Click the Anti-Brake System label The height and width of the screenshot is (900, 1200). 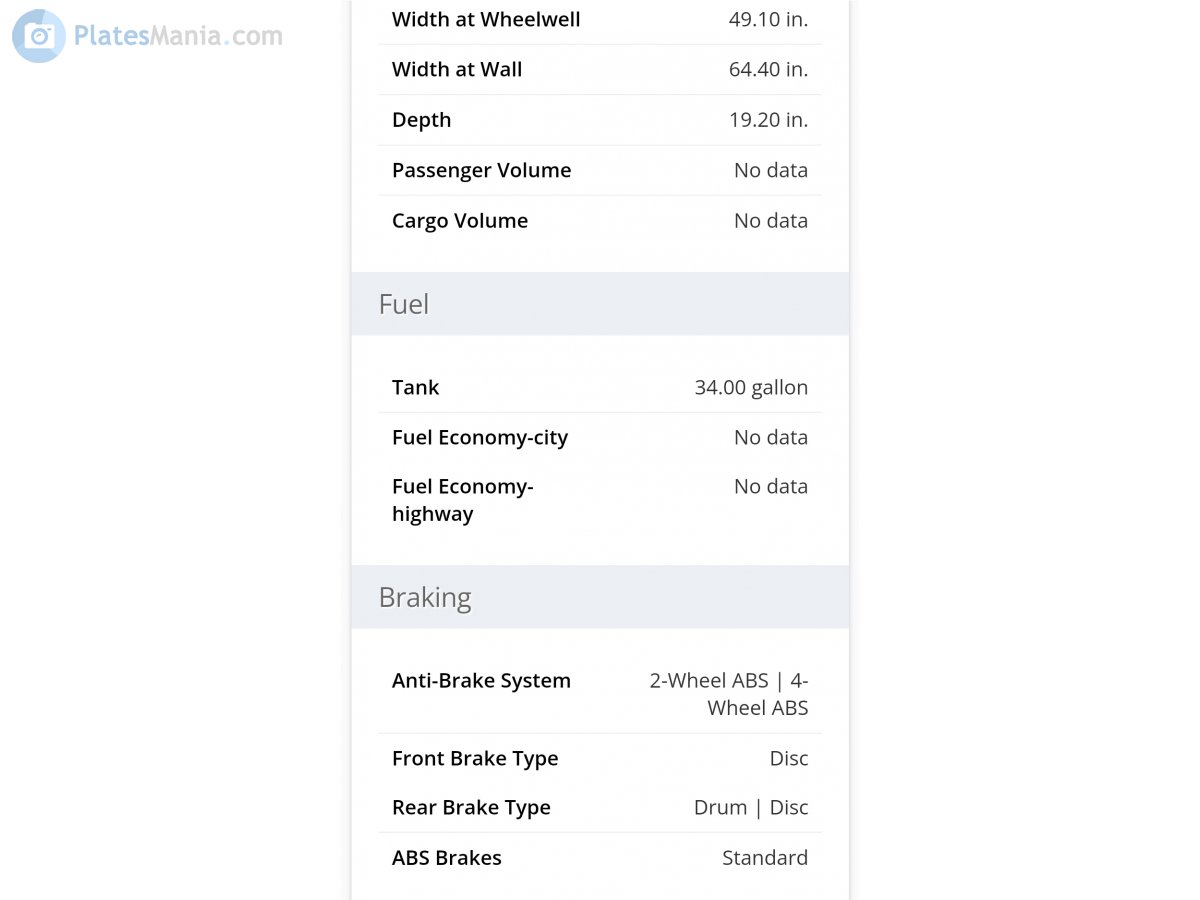(x=481, y=680)
